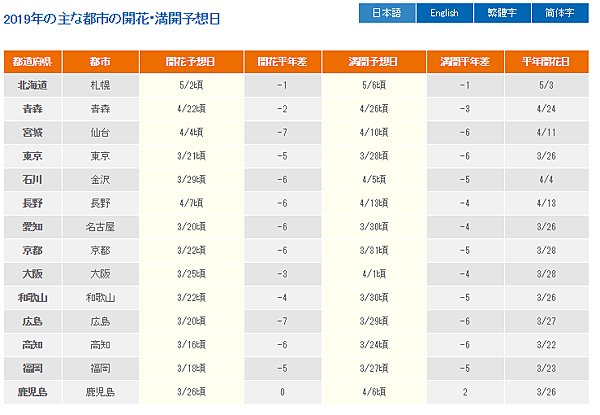Click 4/10頃 full bloom date for 仙台

pos(374,133)
